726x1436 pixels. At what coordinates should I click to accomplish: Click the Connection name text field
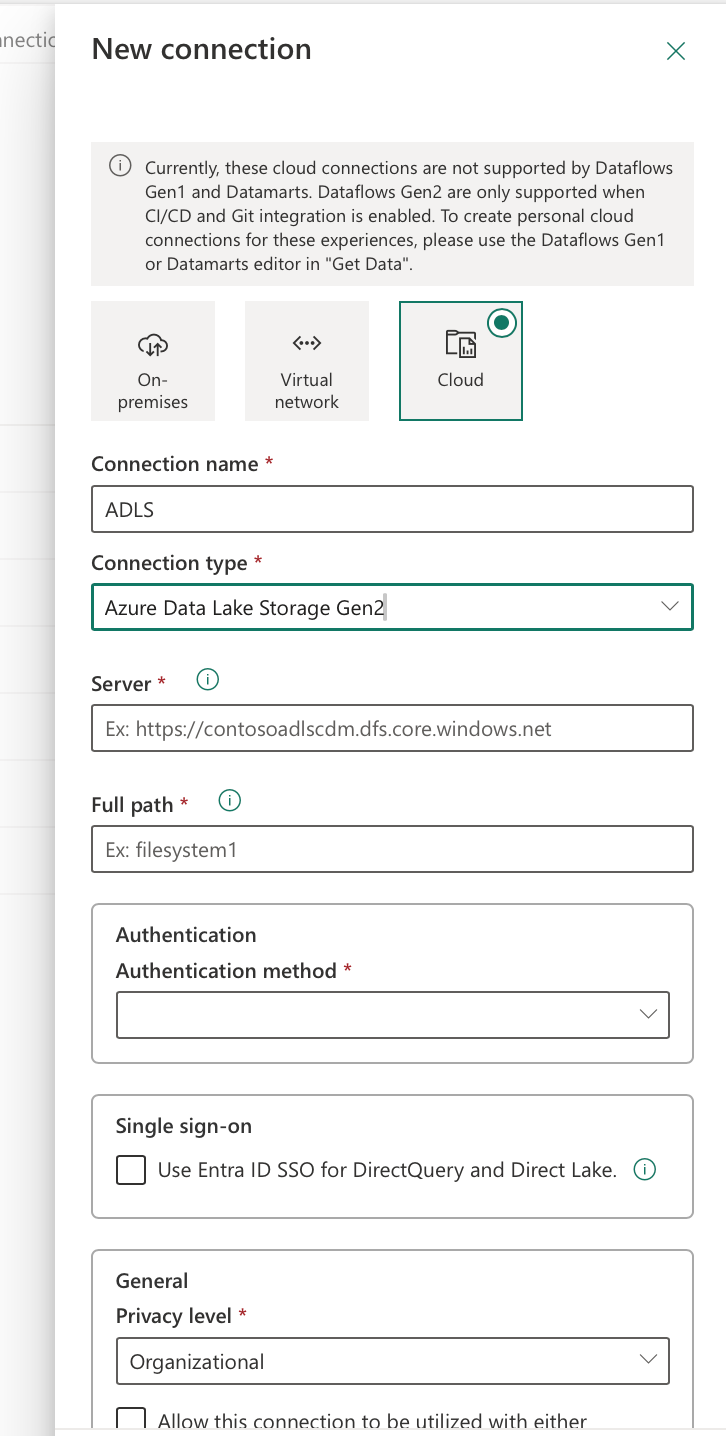point(392,509)
